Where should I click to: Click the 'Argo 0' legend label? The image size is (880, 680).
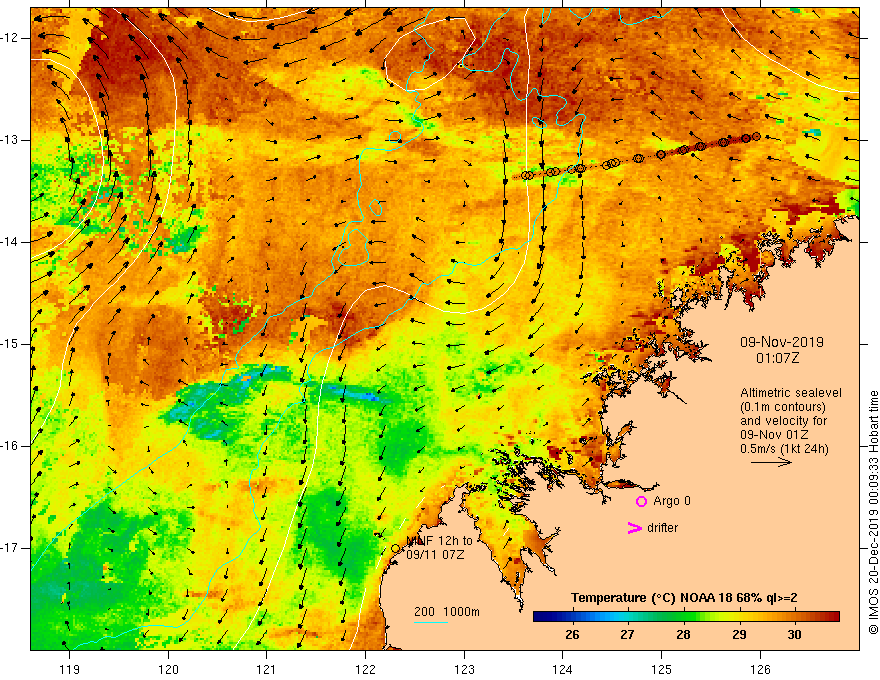pos(672,501)
